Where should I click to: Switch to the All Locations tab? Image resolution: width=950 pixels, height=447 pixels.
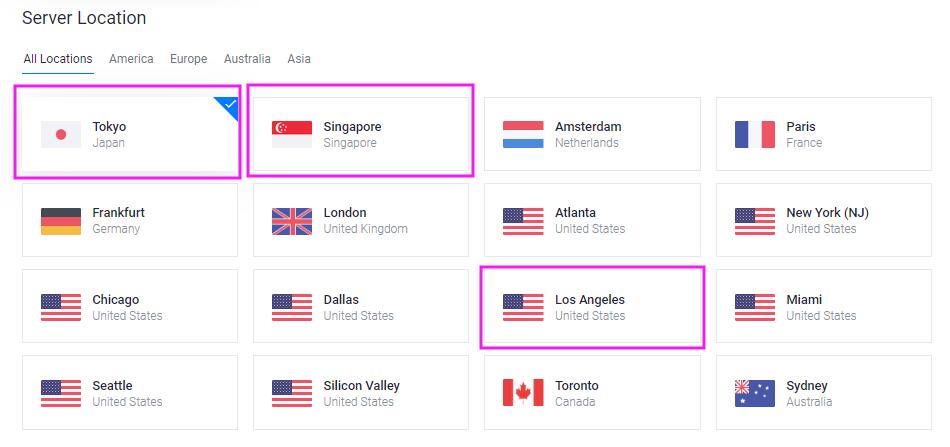point(58,59)
